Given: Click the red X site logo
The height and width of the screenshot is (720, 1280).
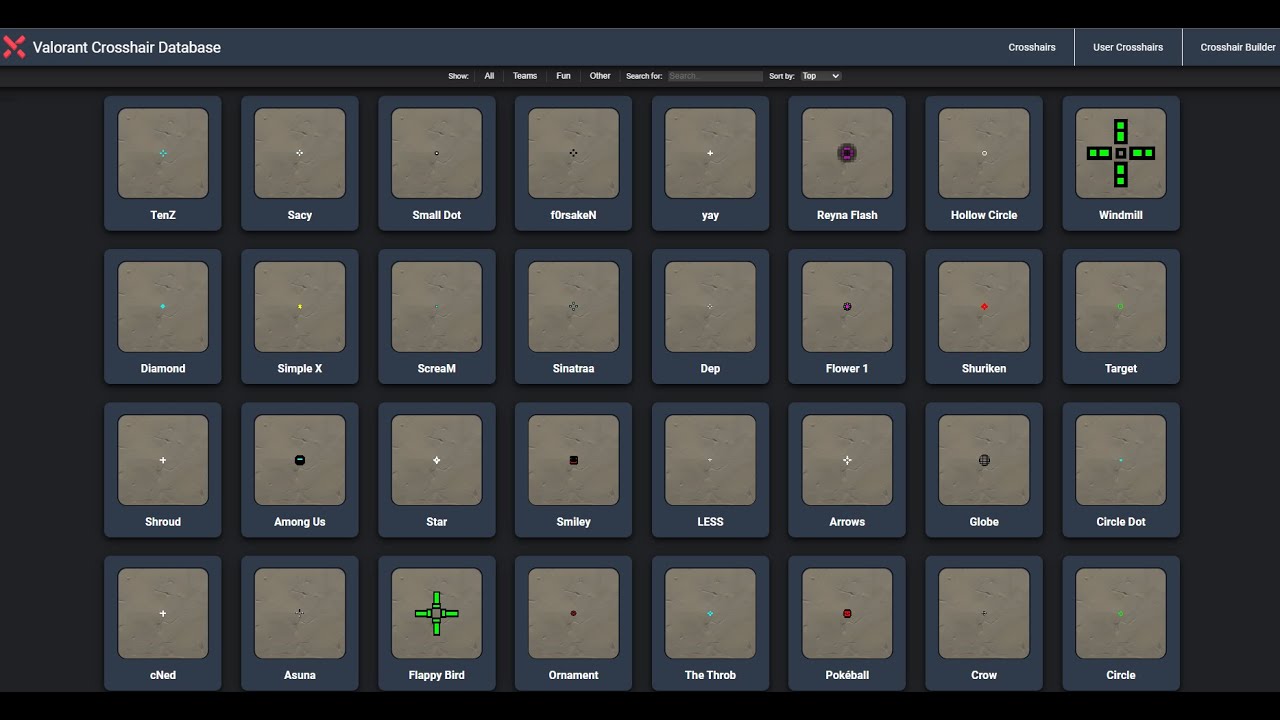Looking at the screenshot, I should click(x=14, y=47).
